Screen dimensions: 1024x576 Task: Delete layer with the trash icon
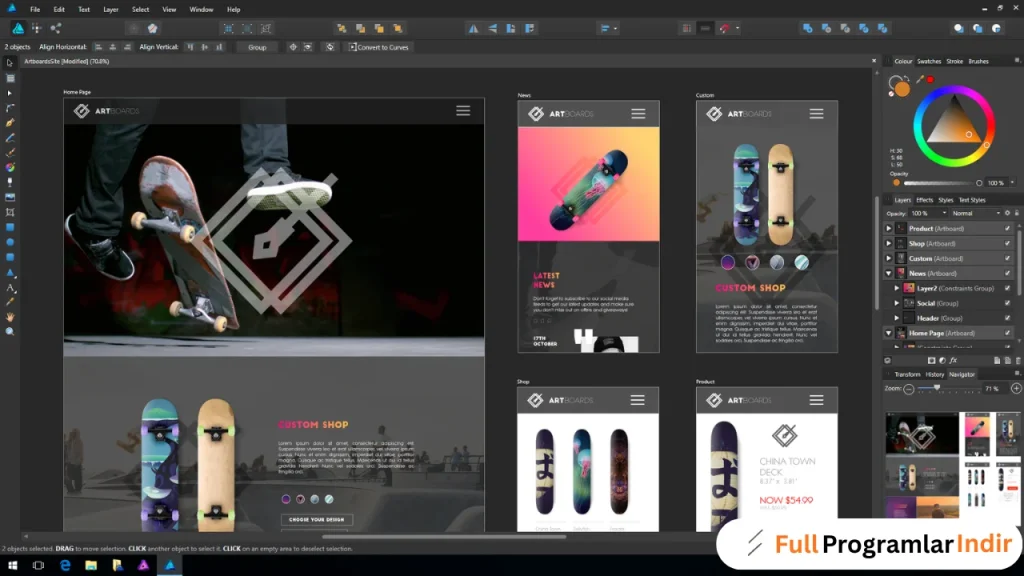(1018, 360)
